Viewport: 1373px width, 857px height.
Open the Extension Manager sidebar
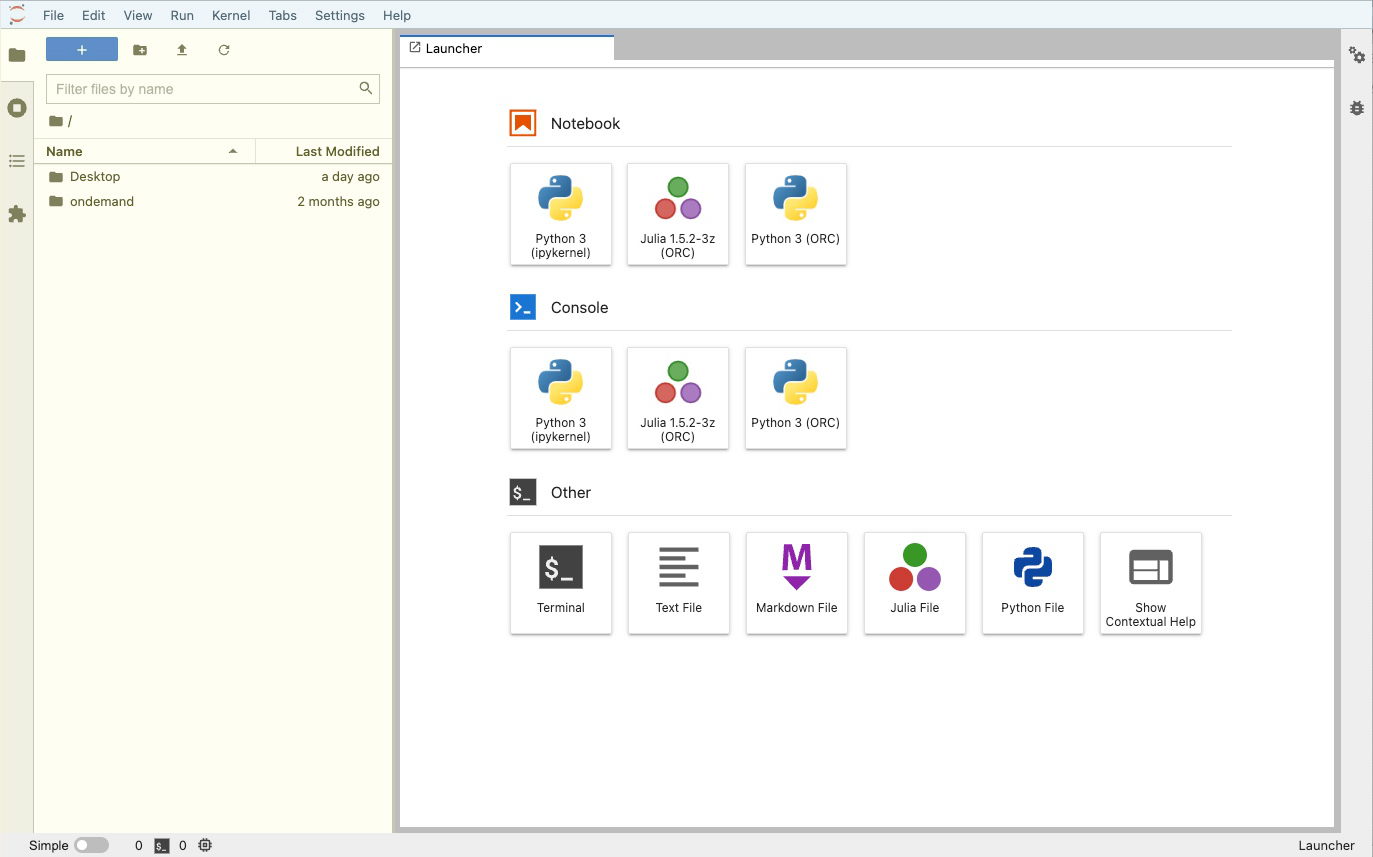point(17,214)
